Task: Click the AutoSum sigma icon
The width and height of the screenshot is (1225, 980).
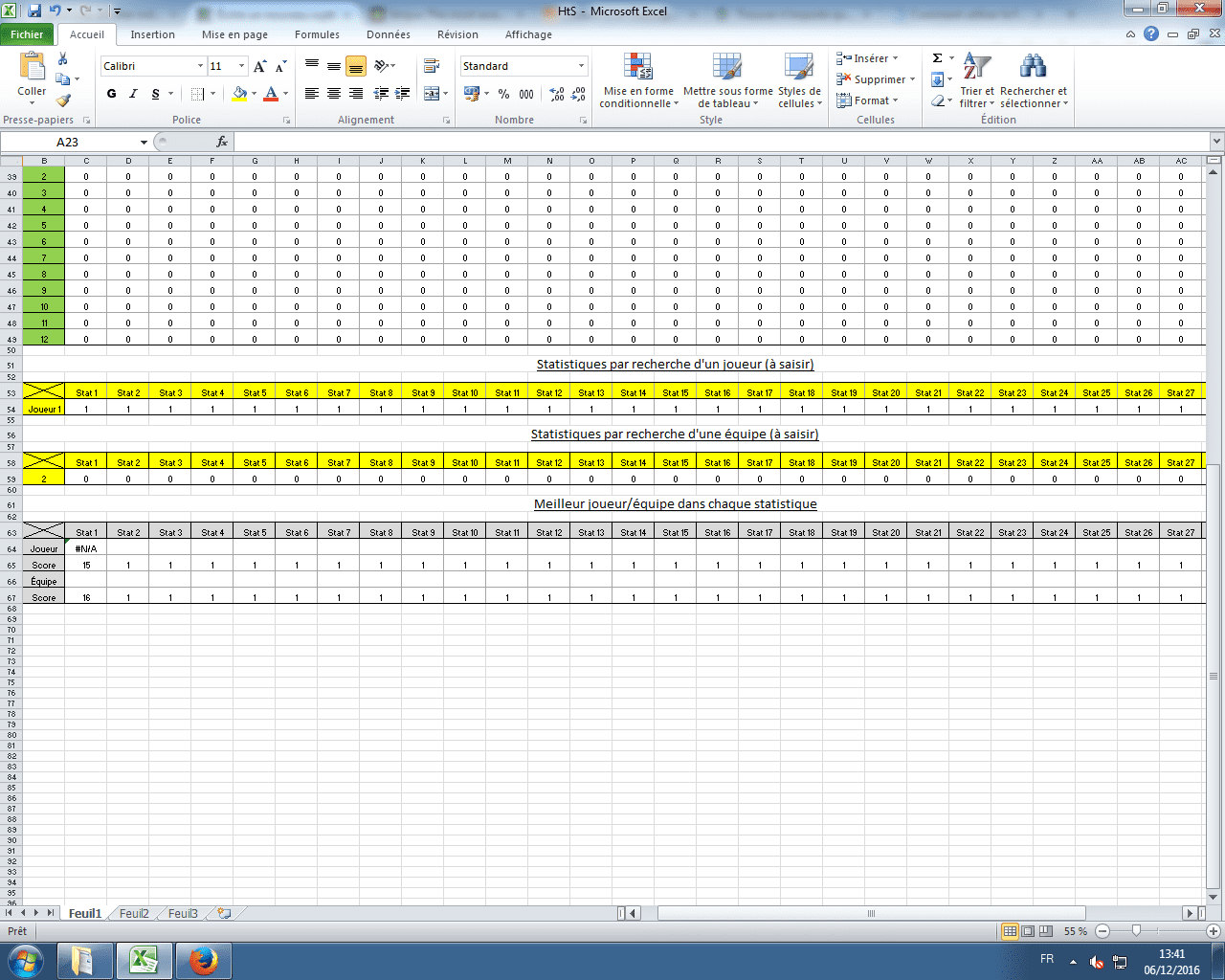Action: (x=937, y=58)
